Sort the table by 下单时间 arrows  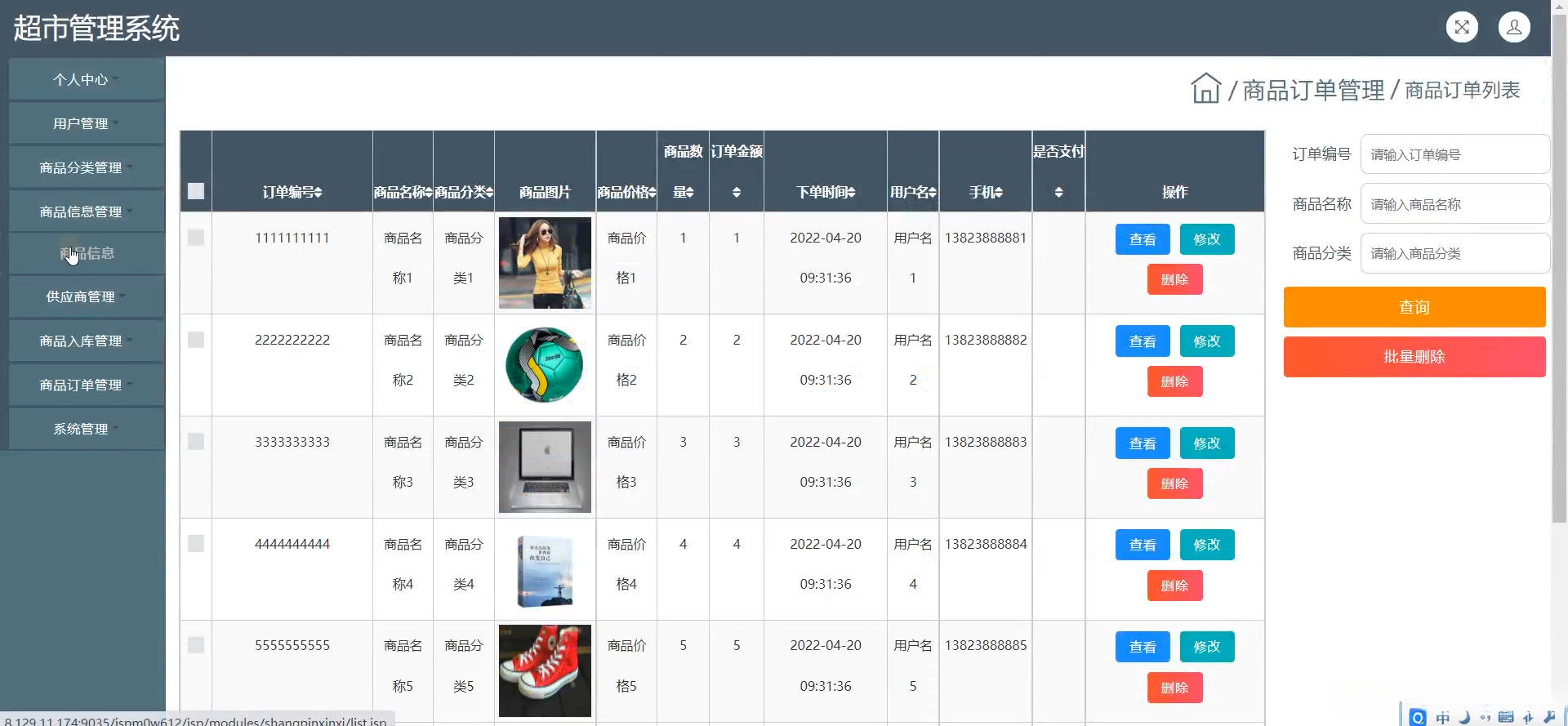click(852, 193)
